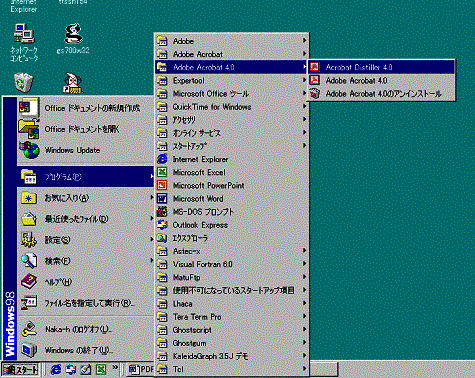Choose ファイル名を指定して実行 Run item

coord(85,303)
